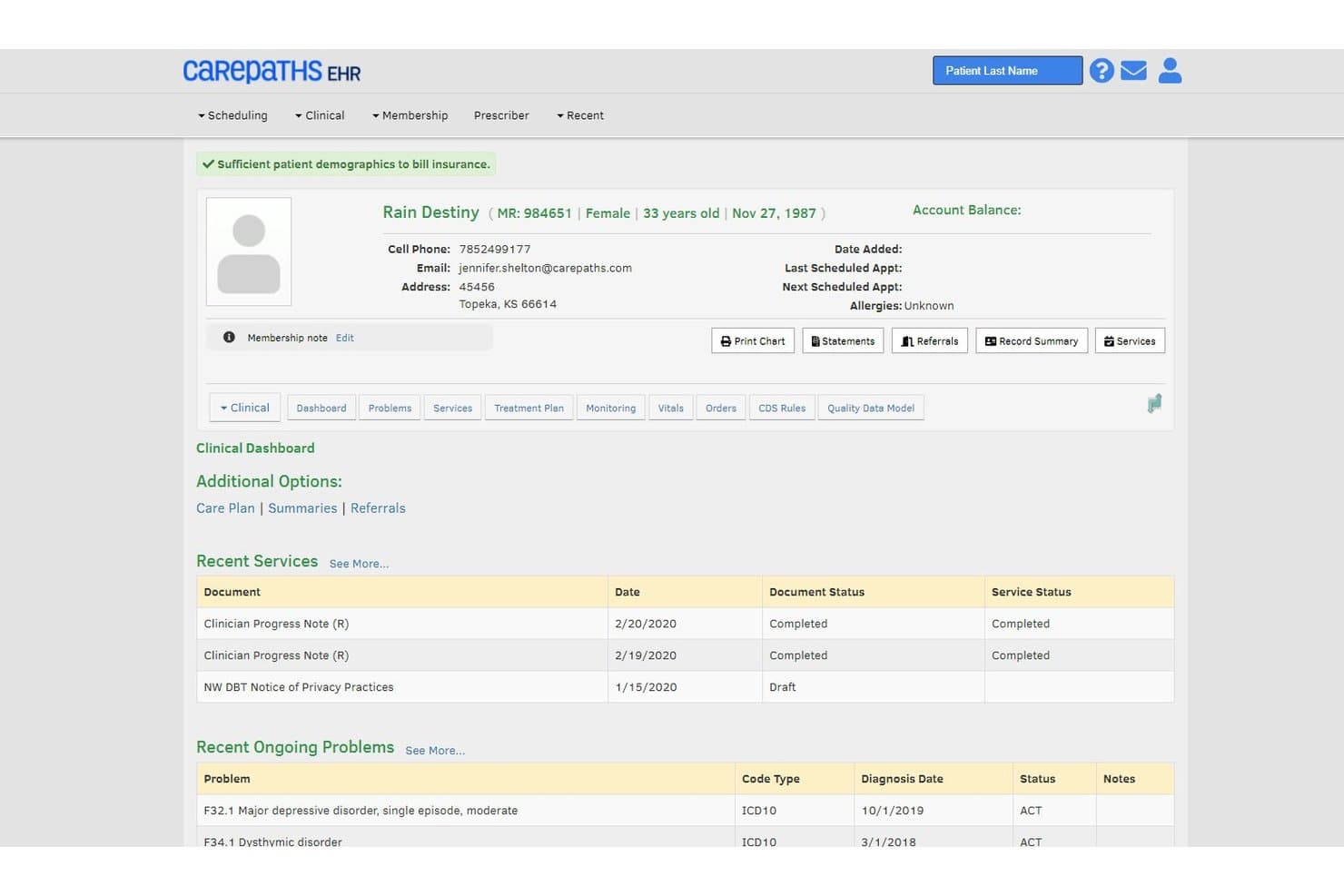
Task: Open the Vitals tab
Action: [x=671, y=409]
